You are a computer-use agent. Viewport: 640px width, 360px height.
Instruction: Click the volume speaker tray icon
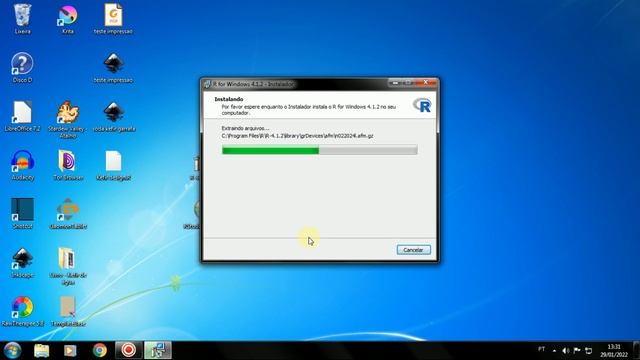pos(565,351)
